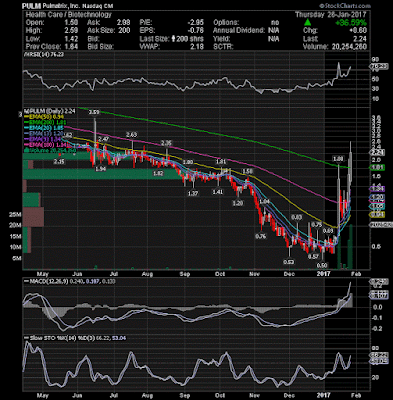Screen dimensions: 393x400
Task: Click the 1.37 price low label
Action: [x=193, y=193]
